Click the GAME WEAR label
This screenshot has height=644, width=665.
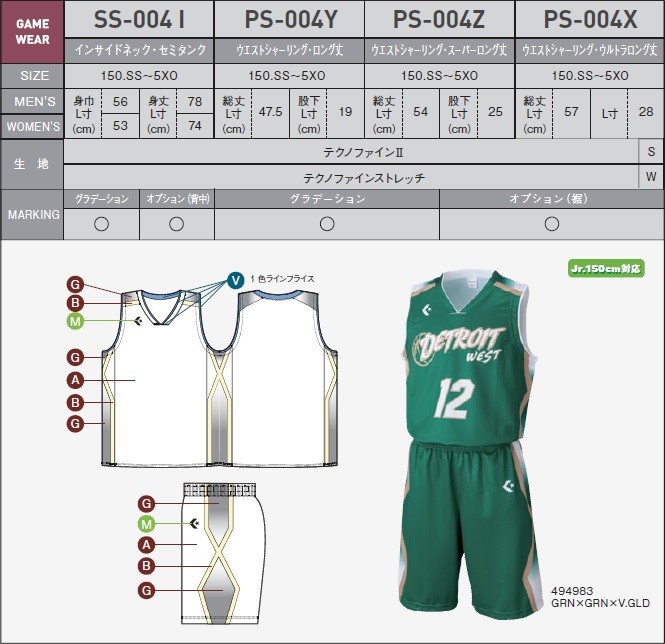pos(32,30)
